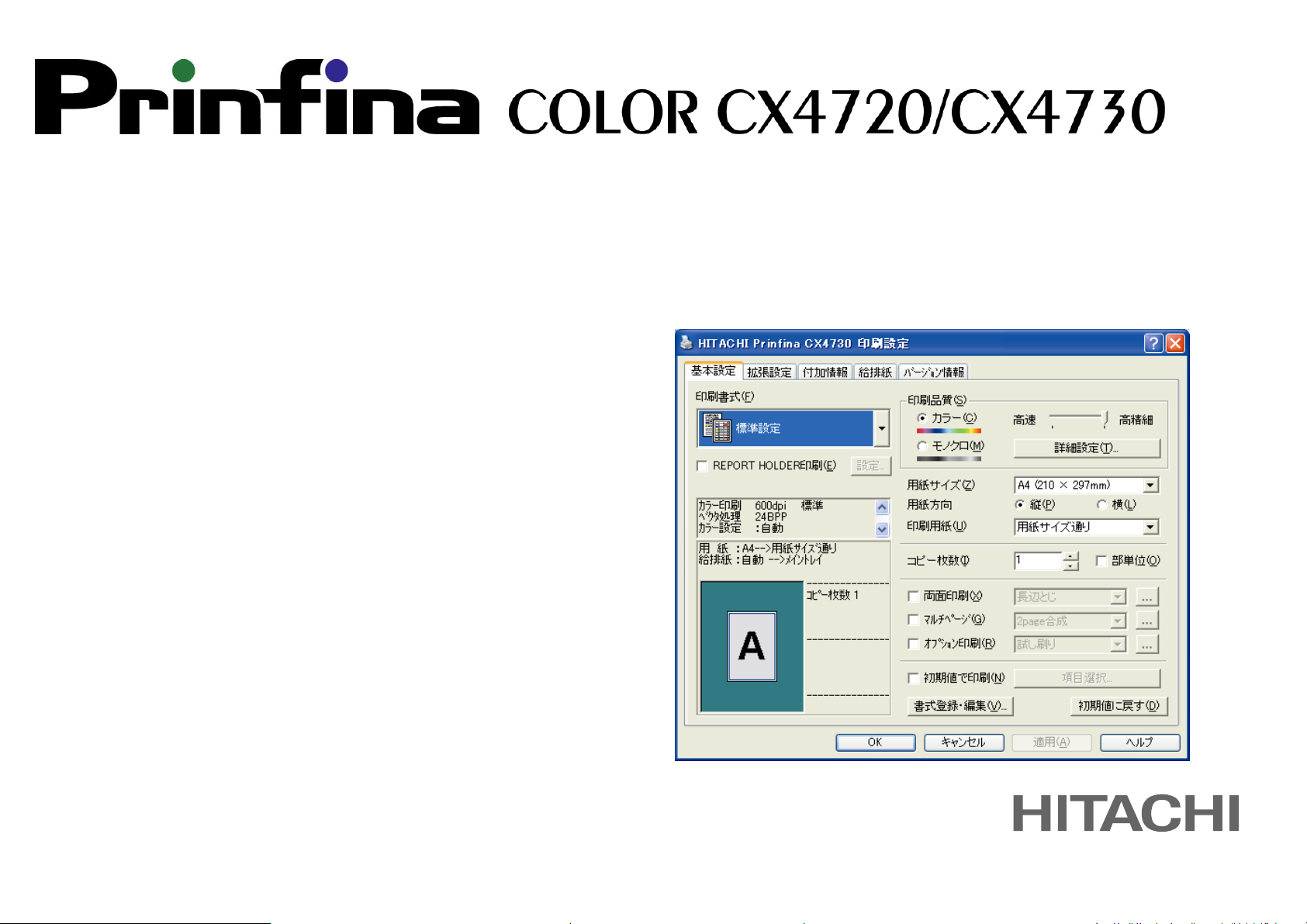Expand the 試し刷り dropdown

(x=1118, y=644)
